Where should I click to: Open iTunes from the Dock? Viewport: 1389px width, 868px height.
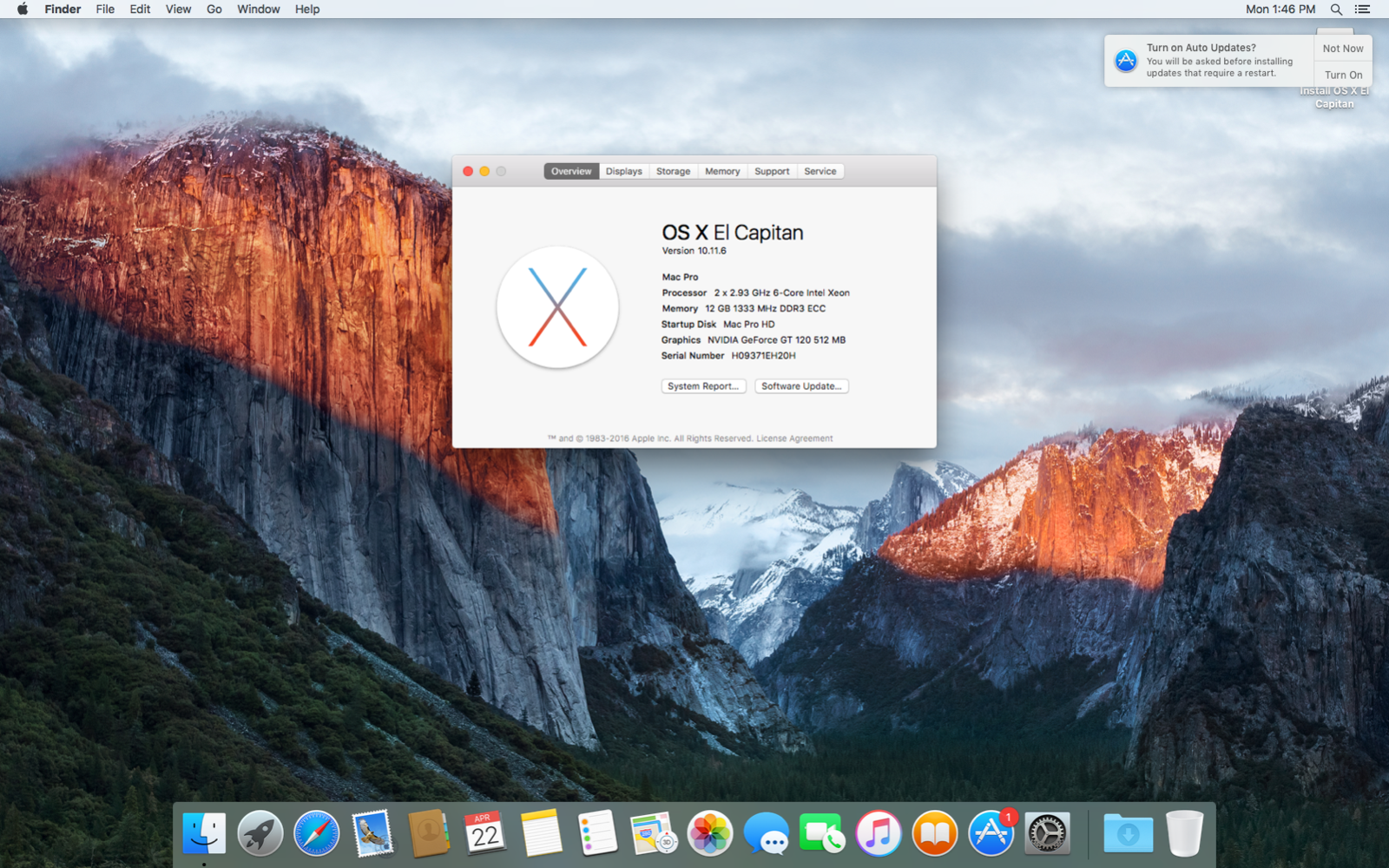tap(878, 833)
